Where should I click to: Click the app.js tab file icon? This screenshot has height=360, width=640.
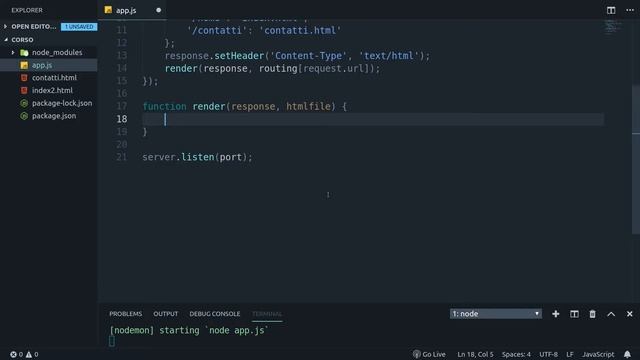point(108,10)
